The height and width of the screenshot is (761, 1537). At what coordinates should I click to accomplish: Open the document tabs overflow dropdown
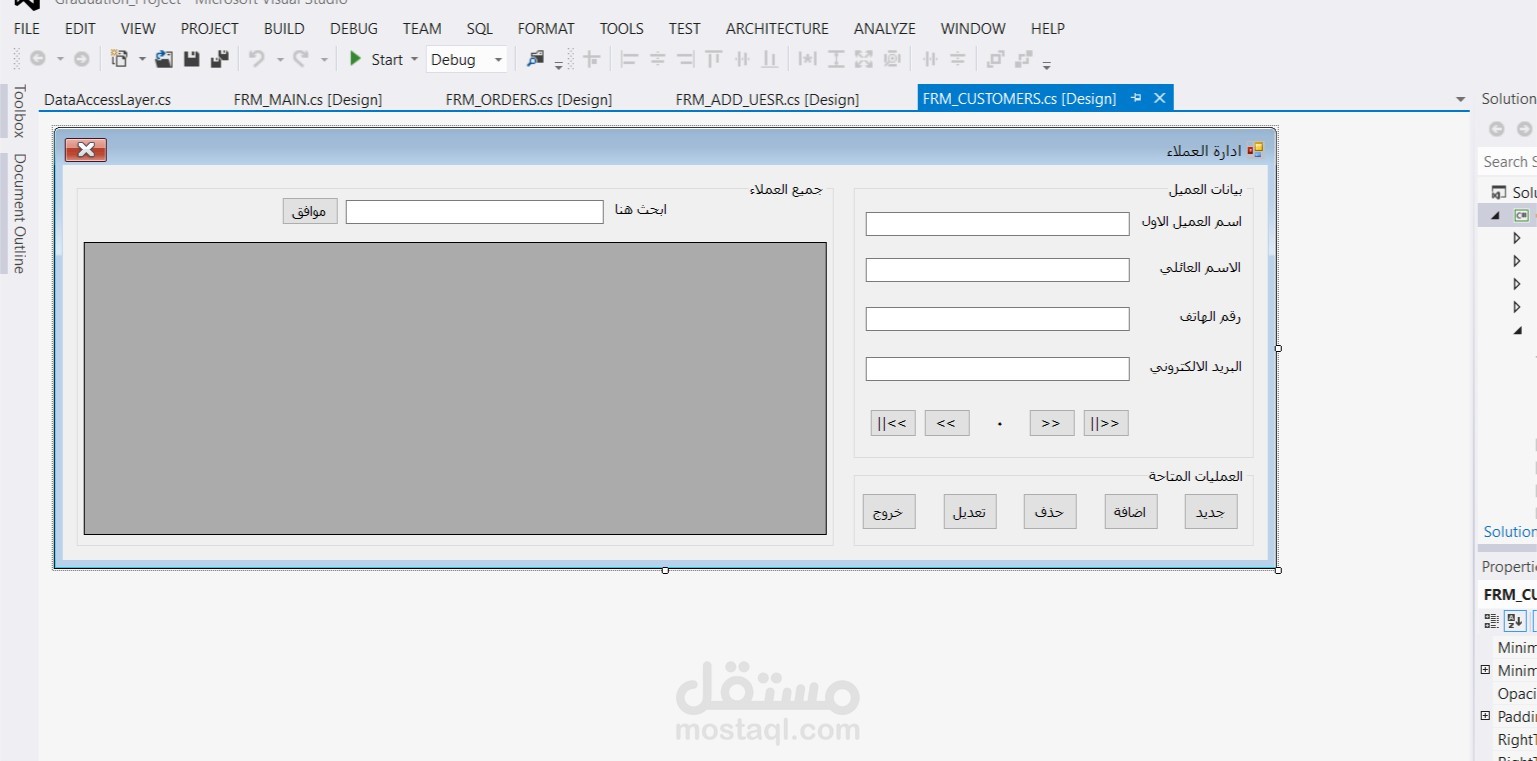[x=1460, y=99]
